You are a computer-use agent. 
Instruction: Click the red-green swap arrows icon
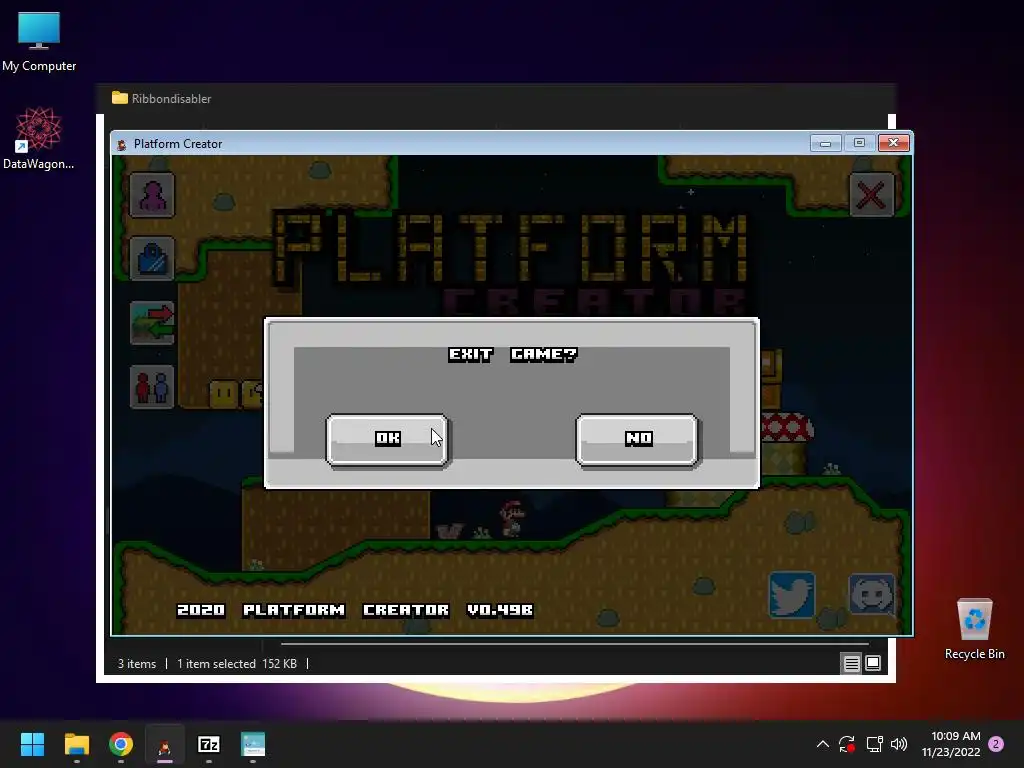tap(152, 323)
